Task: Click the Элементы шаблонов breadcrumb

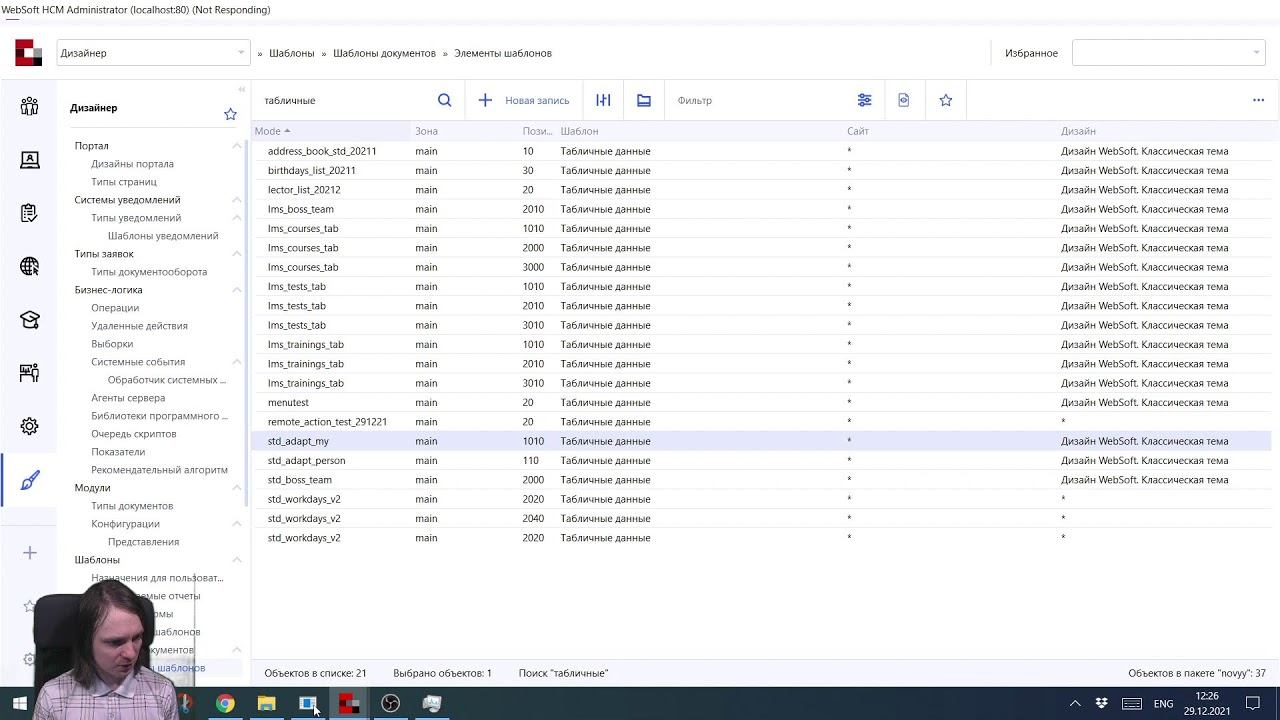Action: (503, 53)
